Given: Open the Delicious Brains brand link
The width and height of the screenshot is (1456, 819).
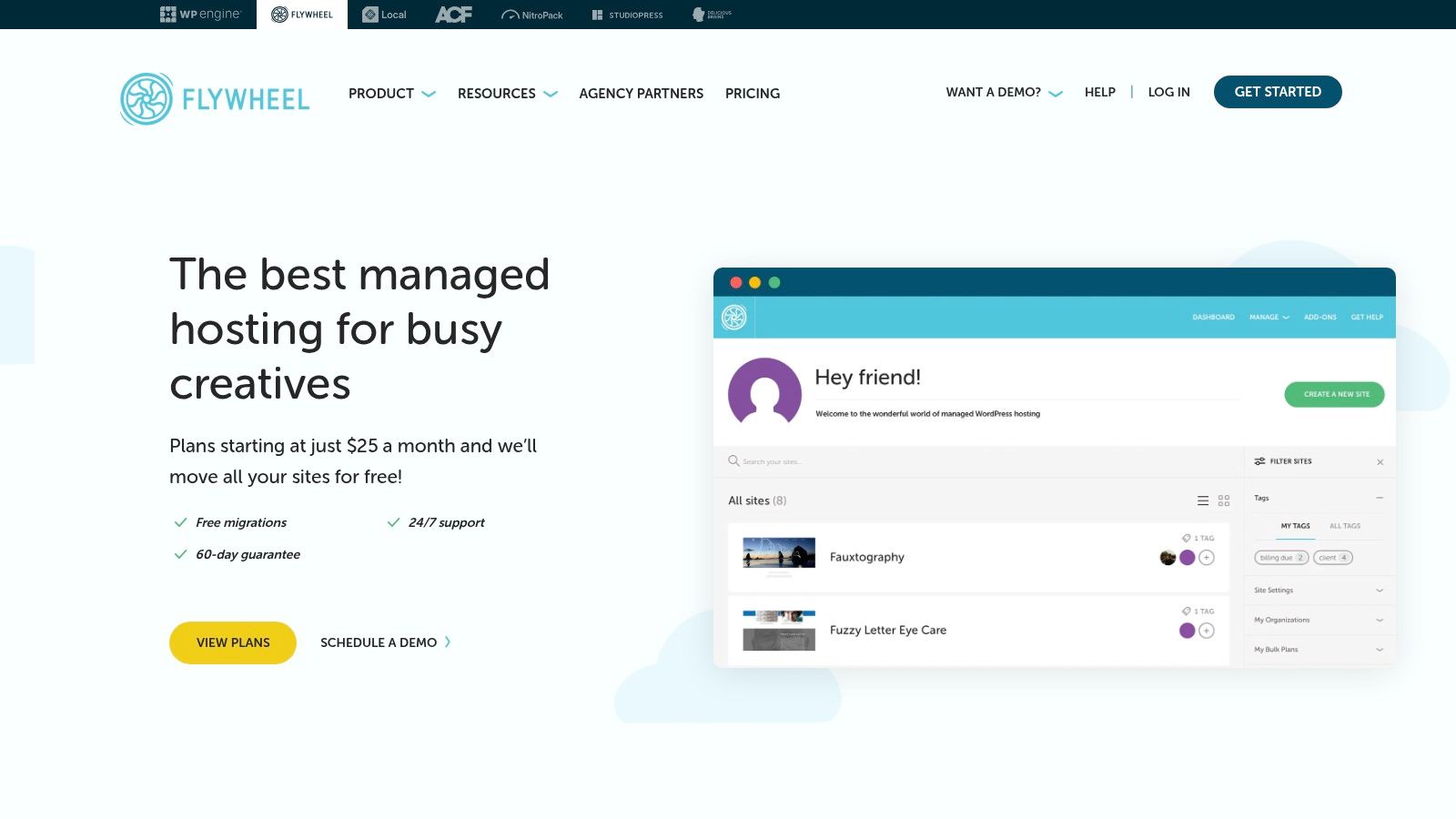Looking at the screenshot, I should coord(712,15).
